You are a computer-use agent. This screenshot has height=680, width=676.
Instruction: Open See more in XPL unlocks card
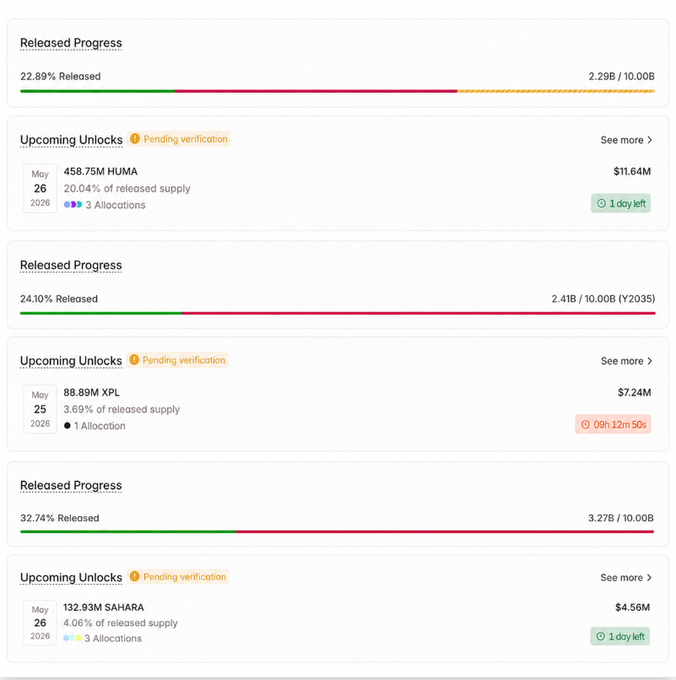626,361
